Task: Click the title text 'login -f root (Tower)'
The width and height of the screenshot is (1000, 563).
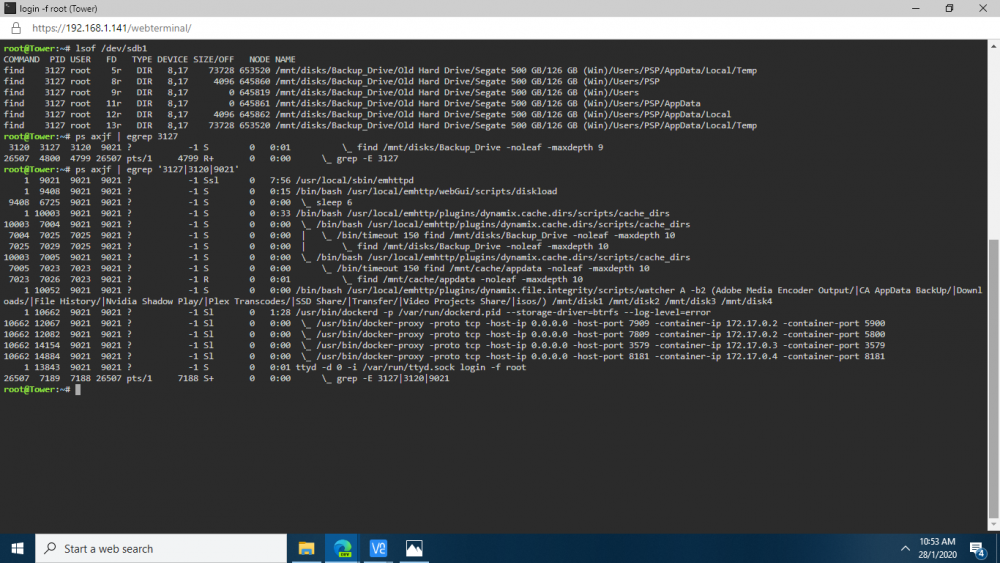Action: click(x=58, y=8)
